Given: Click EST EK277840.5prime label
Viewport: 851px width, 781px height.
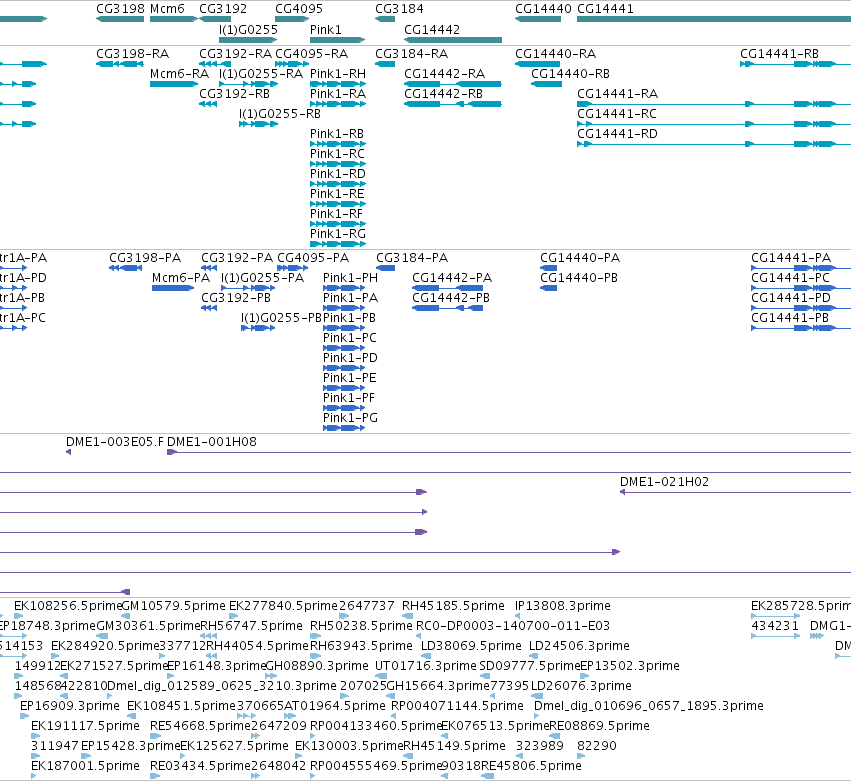Looking at the screenshot, I should pos(283,606).
